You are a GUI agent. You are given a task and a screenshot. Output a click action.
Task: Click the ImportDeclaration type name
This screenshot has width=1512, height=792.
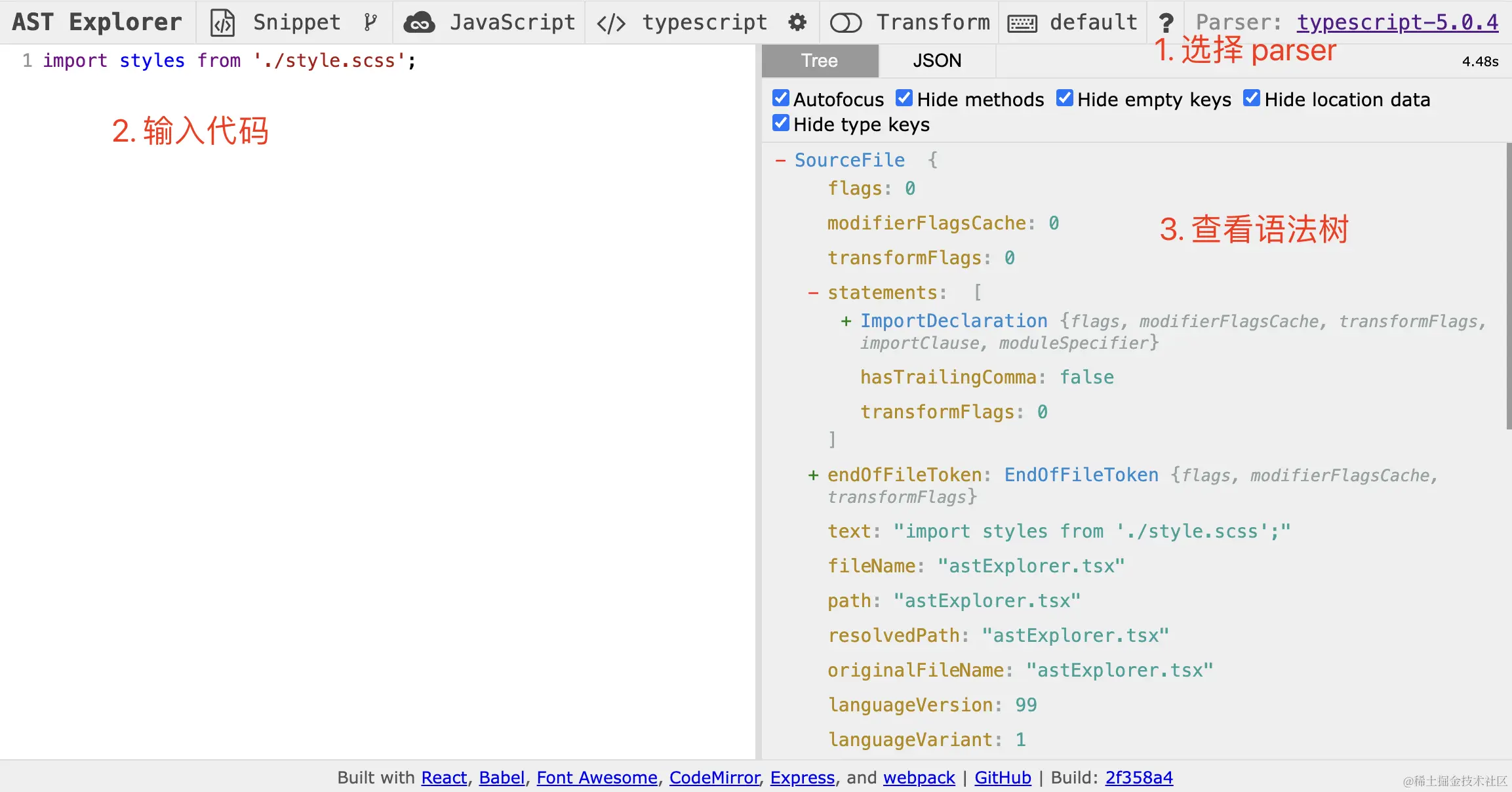pos(953,321)
